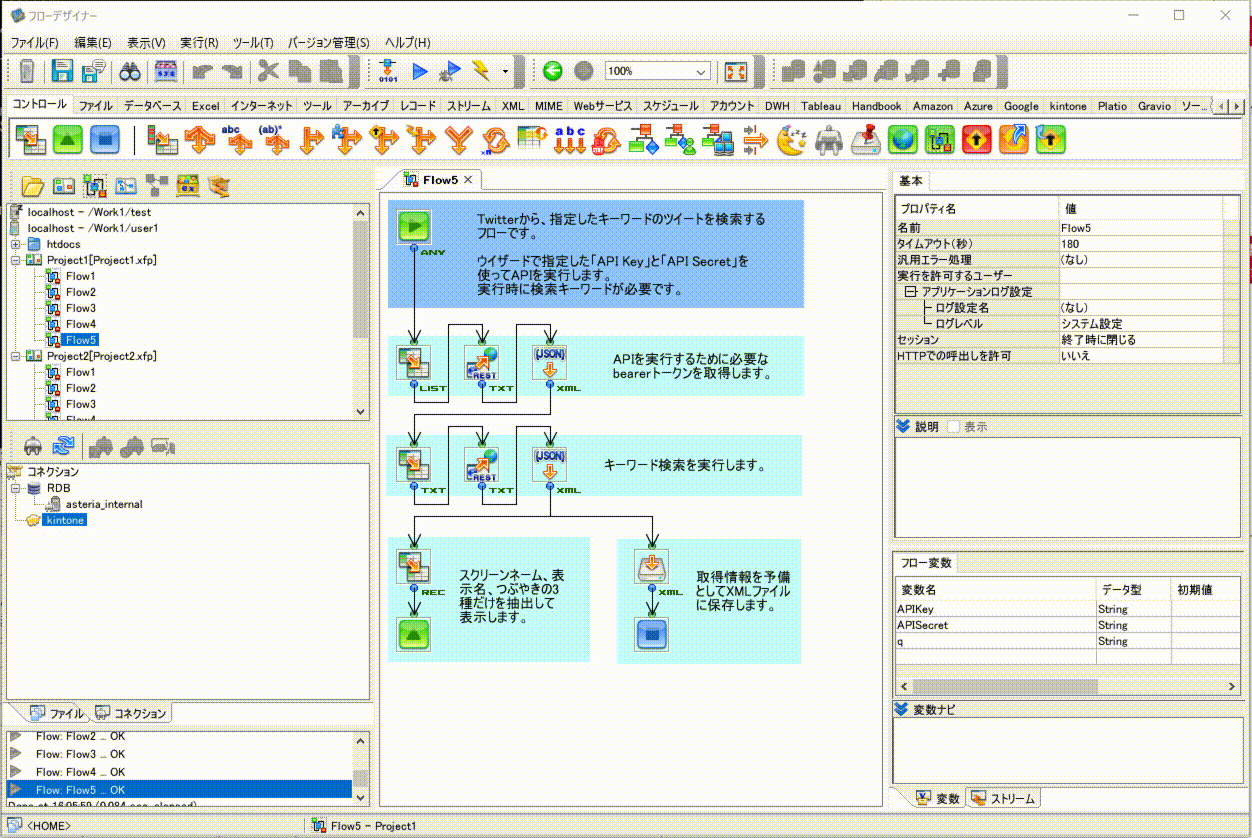Click the blue refresh arrows connection icon

[x=64, y=446]
